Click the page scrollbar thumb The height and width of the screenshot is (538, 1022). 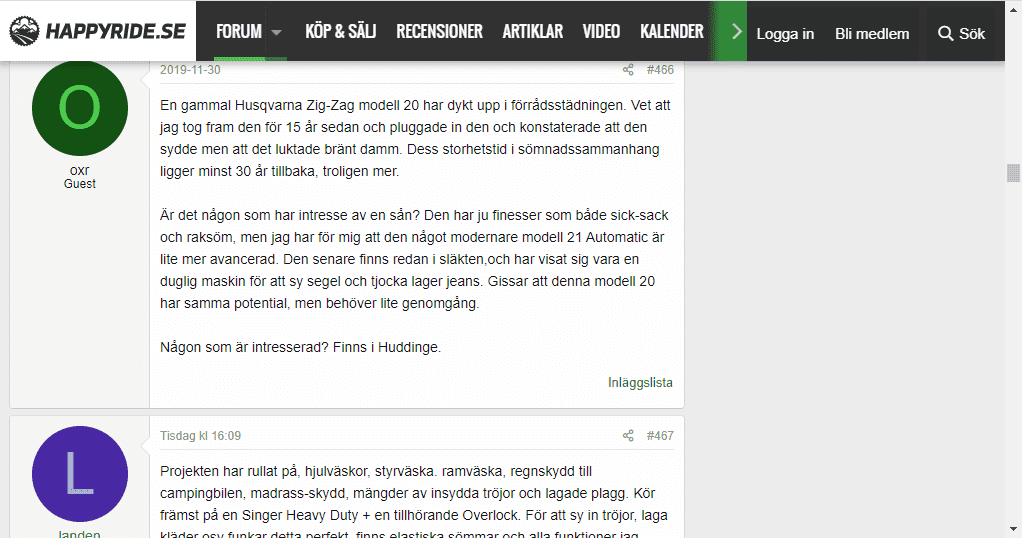click(x=1013, y=173)
